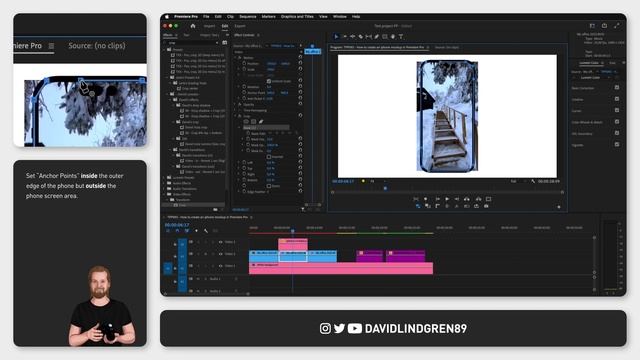Open the Button Editor plus icon
This screenshot has width=640, height=360.
pyautogui.click(x=559, y=207)
